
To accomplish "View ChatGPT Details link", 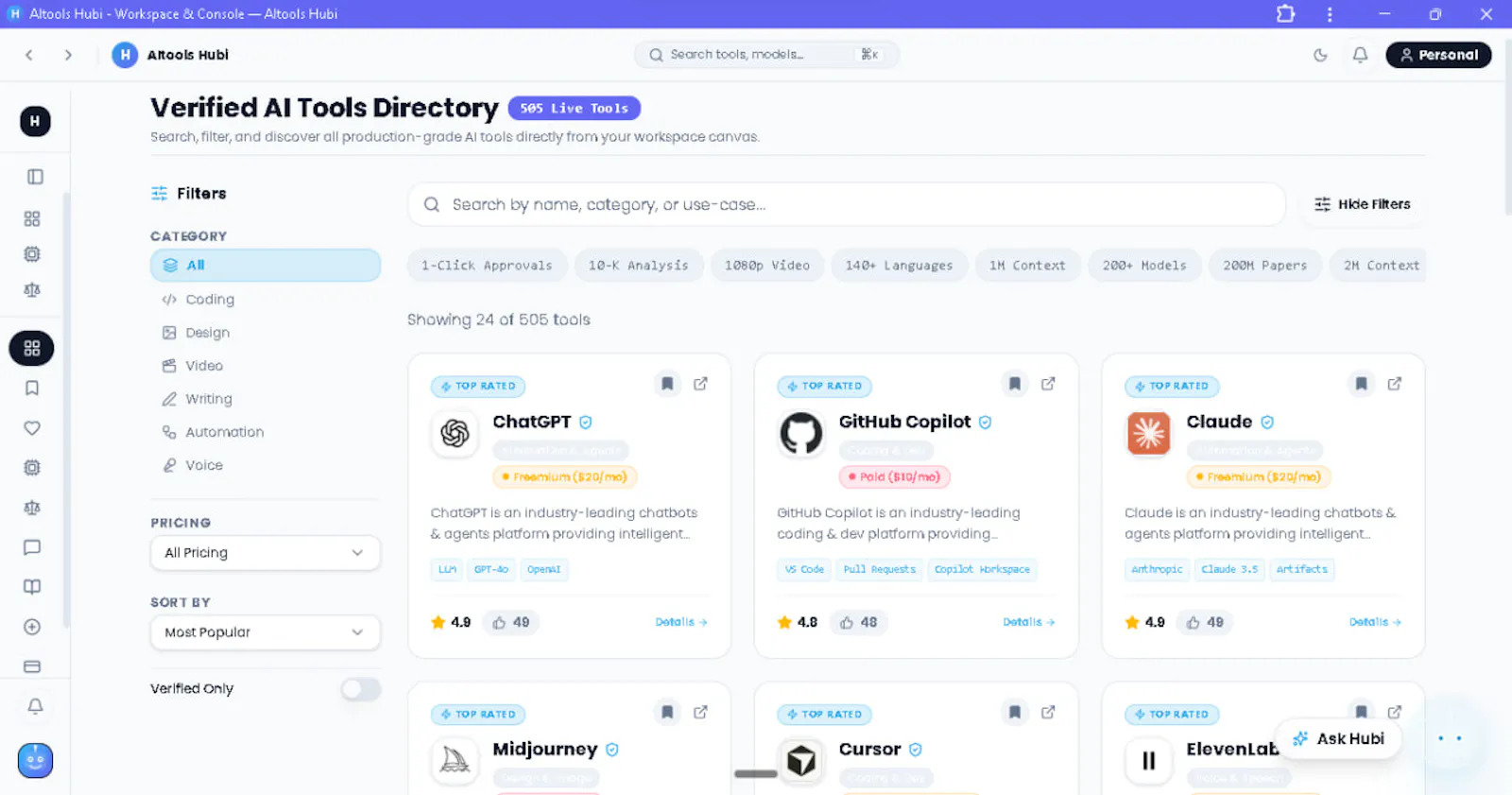I will (x=681, y=622).
